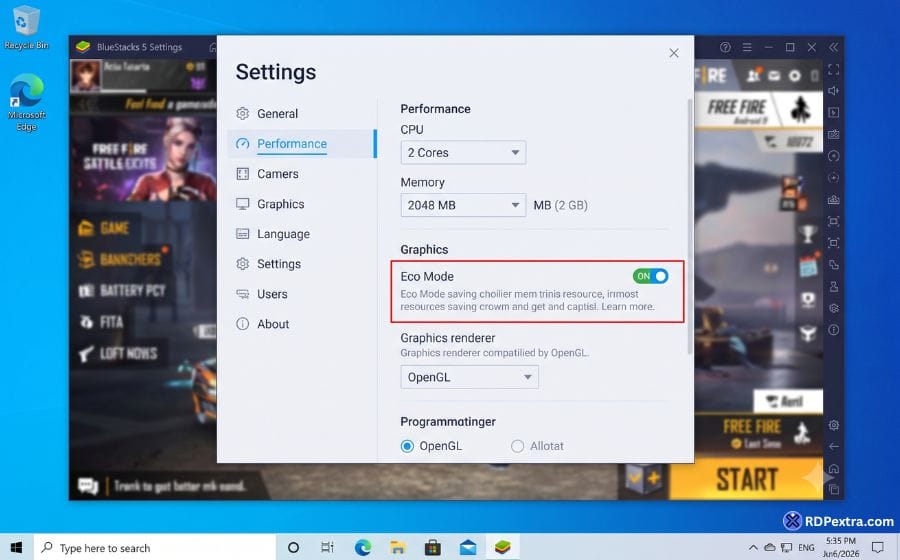The height and width of the screenshot is (560, 900).
Task: Click the Settings dialog vertical scrollbar
Action: [x=690, y=227]
